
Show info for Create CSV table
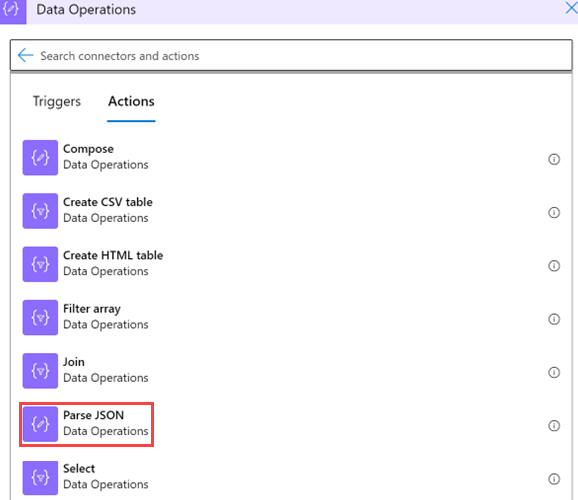tap(554, 212)
